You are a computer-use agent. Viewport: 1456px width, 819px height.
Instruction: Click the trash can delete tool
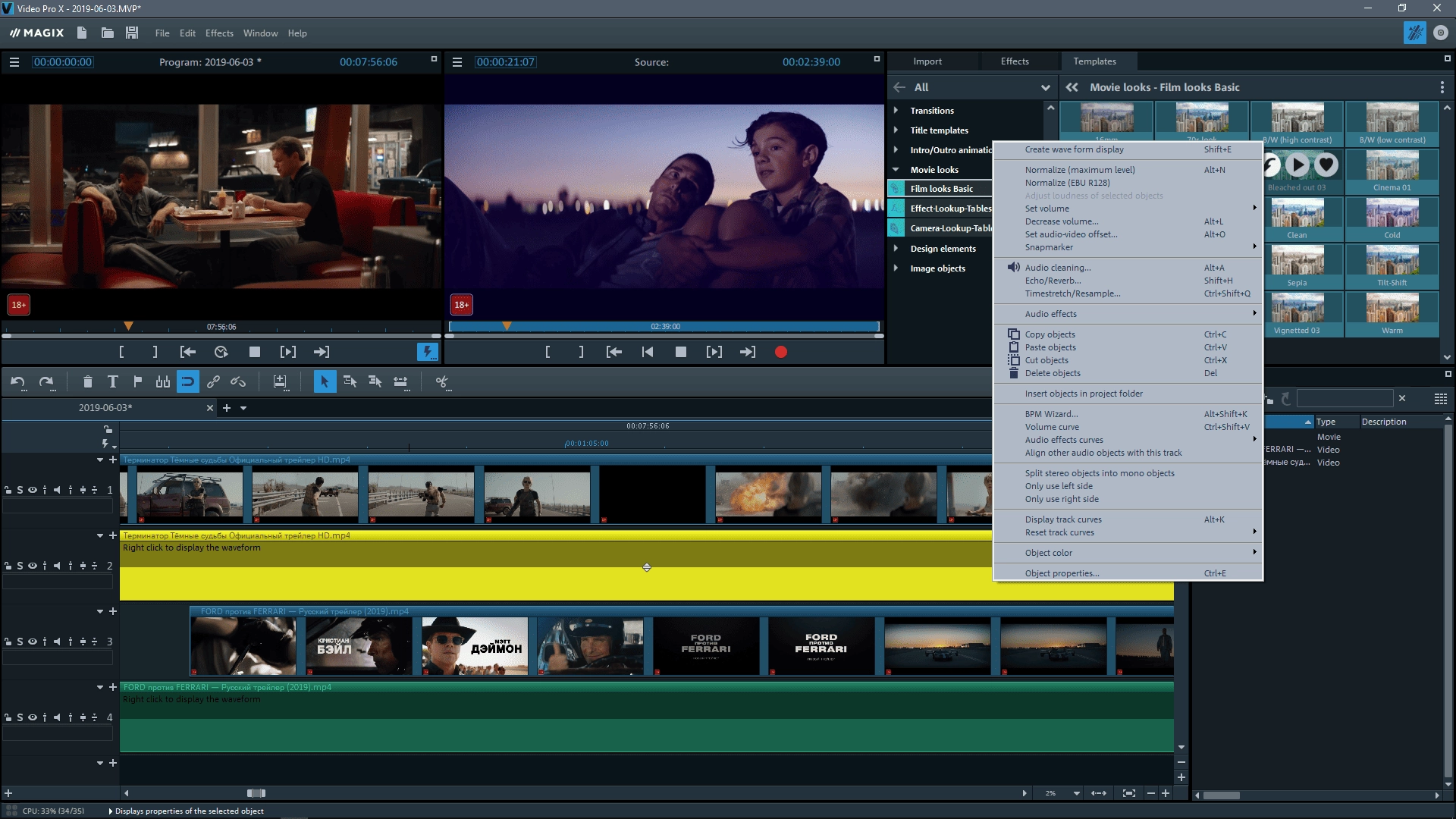click(x=87, y=382)
